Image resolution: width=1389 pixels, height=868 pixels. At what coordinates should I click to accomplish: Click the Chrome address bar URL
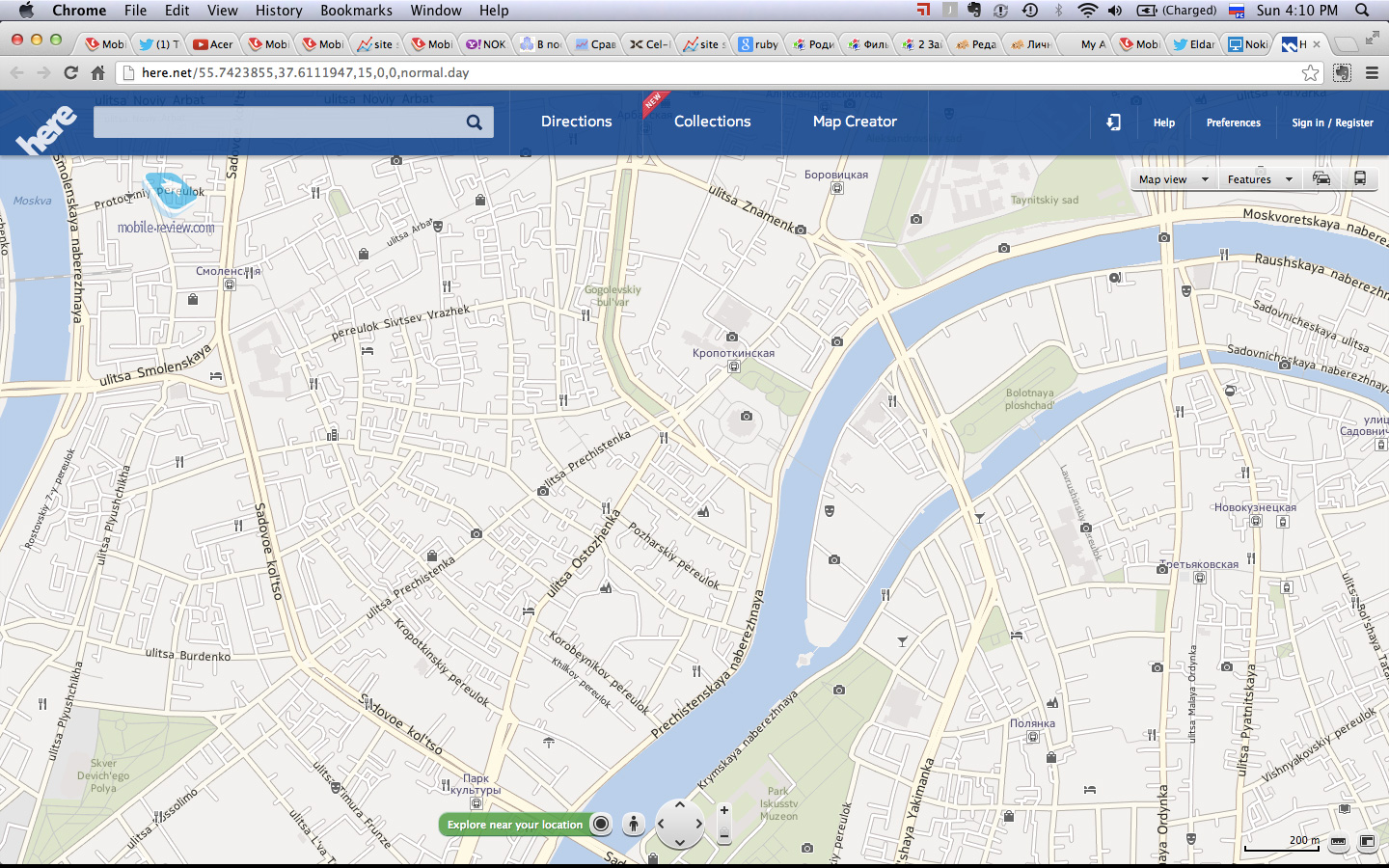(305, 72)
